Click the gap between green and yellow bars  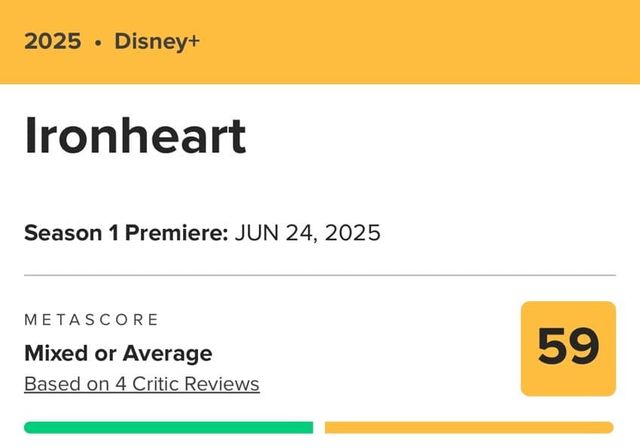coord(319,428)
